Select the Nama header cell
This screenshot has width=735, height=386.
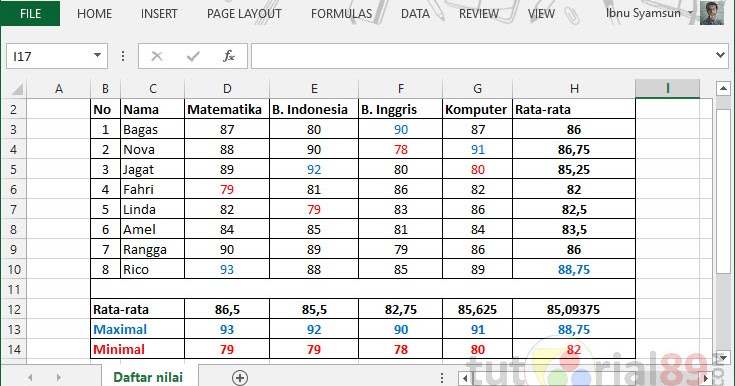152,109
